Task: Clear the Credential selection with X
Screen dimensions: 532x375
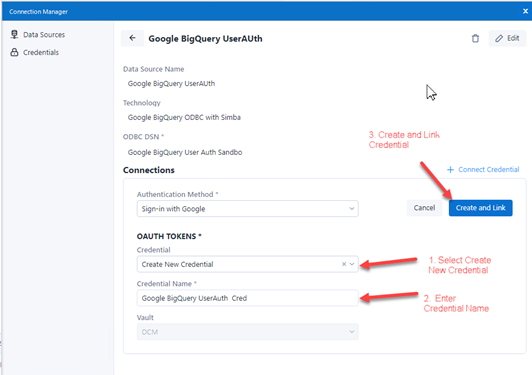Action: 344,264
